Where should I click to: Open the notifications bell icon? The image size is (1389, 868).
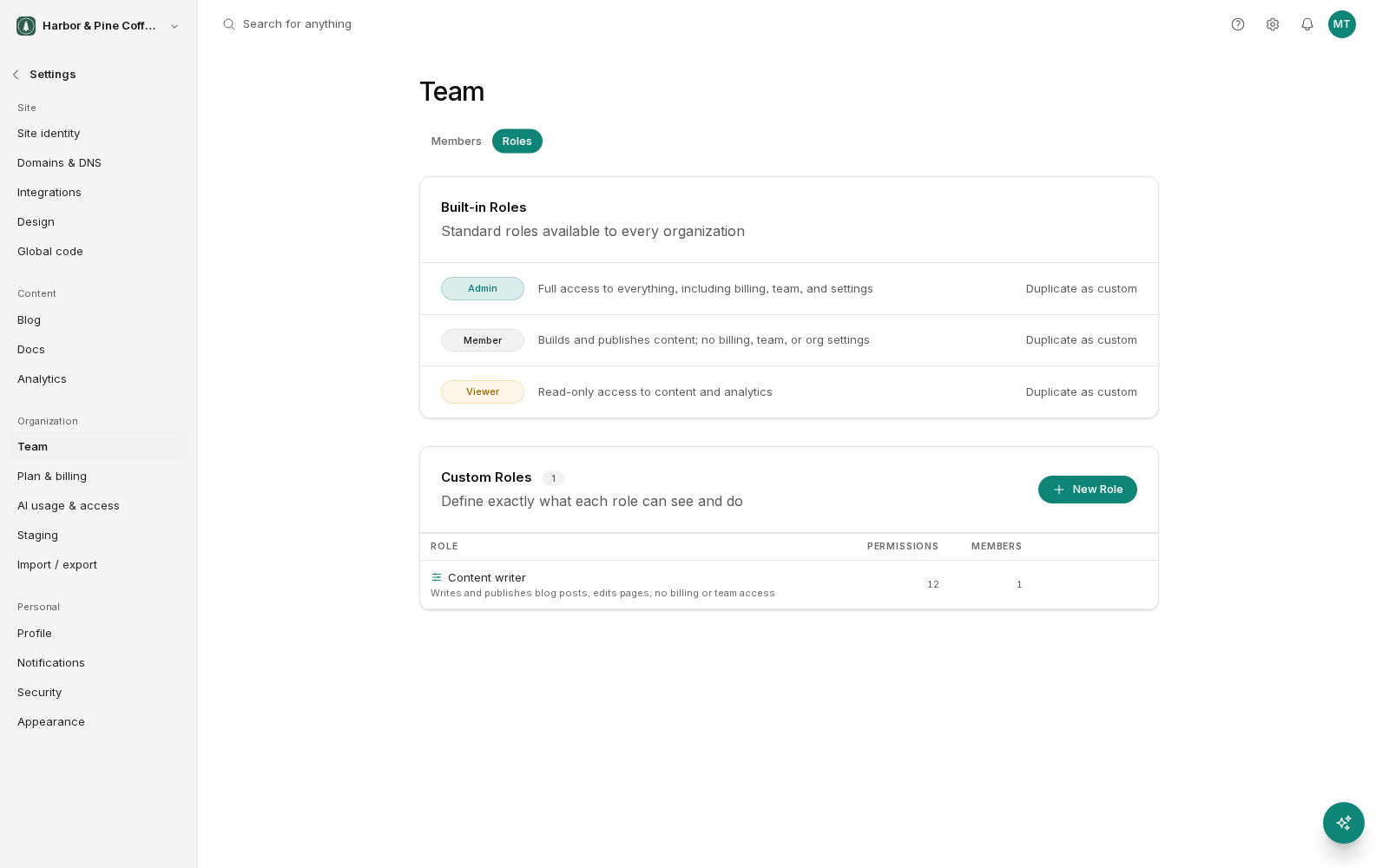click(x=1307, y=24)
